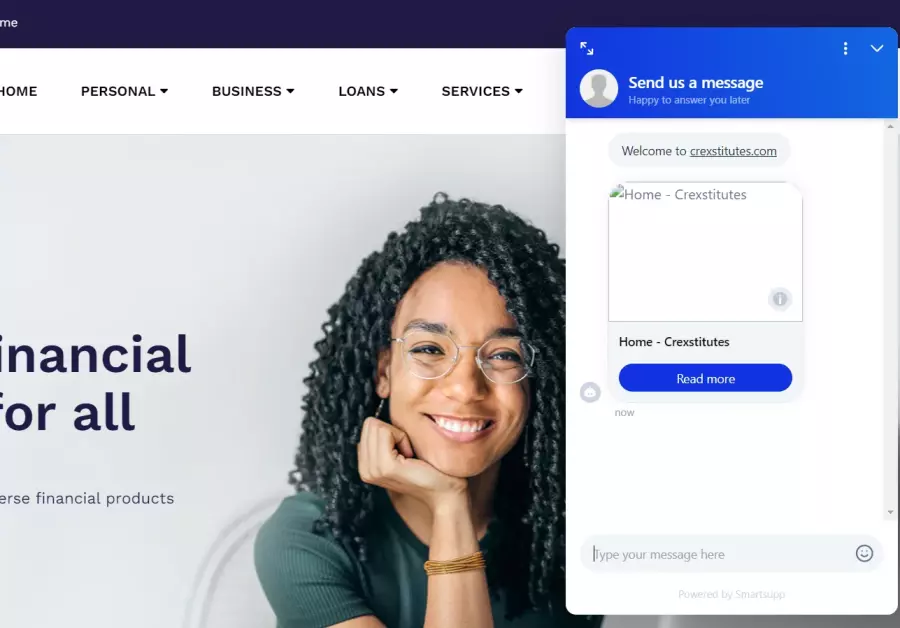Click the Home - Crexstitutes card title
Viewport: 900px width, 628px height.
674,342
